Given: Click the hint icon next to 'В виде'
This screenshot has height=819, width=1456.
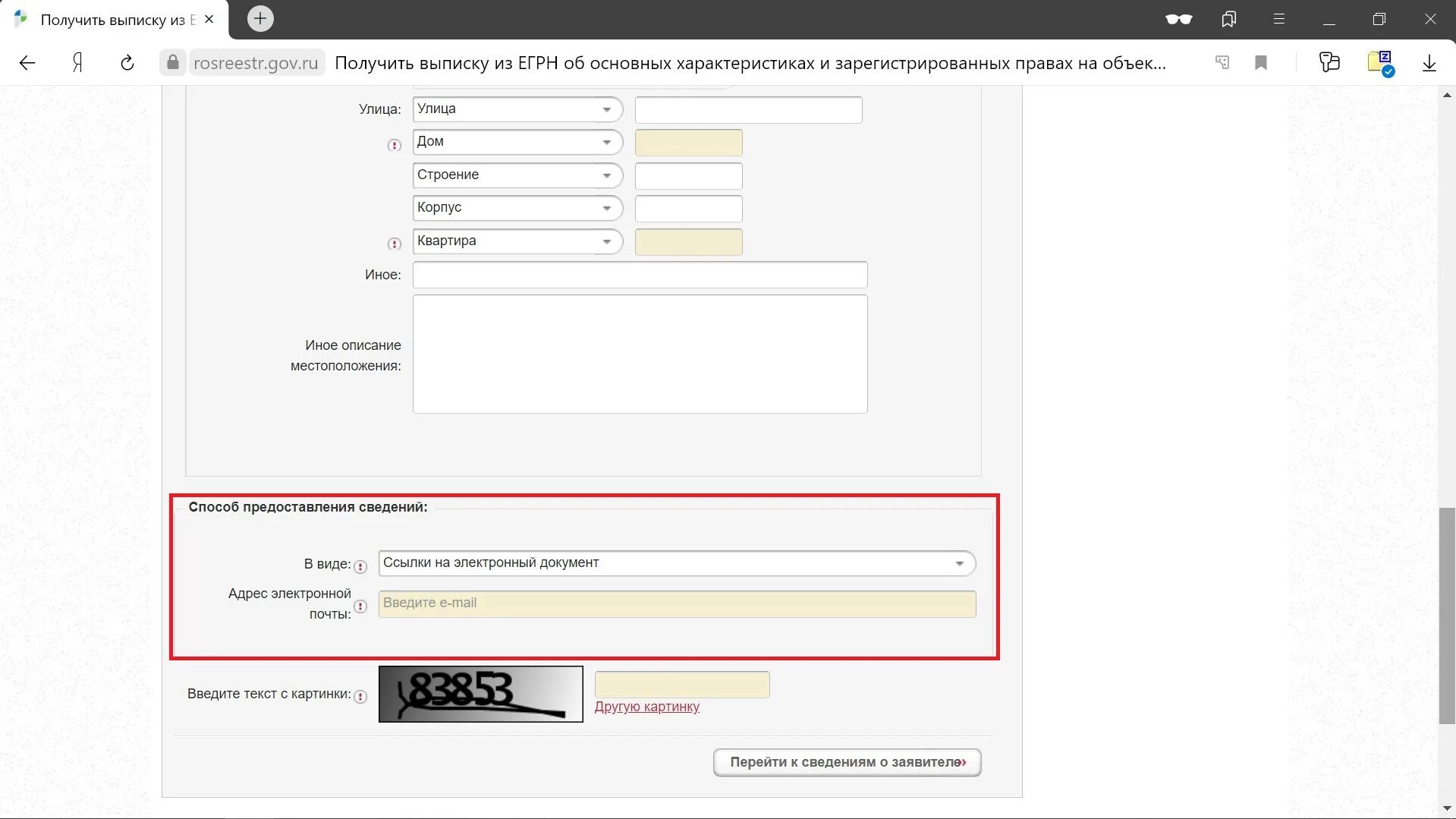Looking at the screenshot, I should [x=360, y=566].
